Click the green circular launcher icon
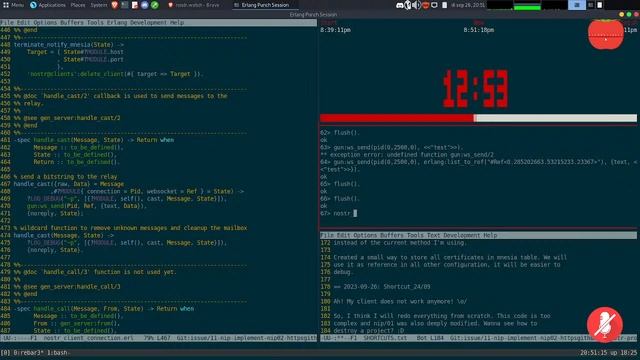The width and height of the screenshot is (640, 360). tap(155, 5)
